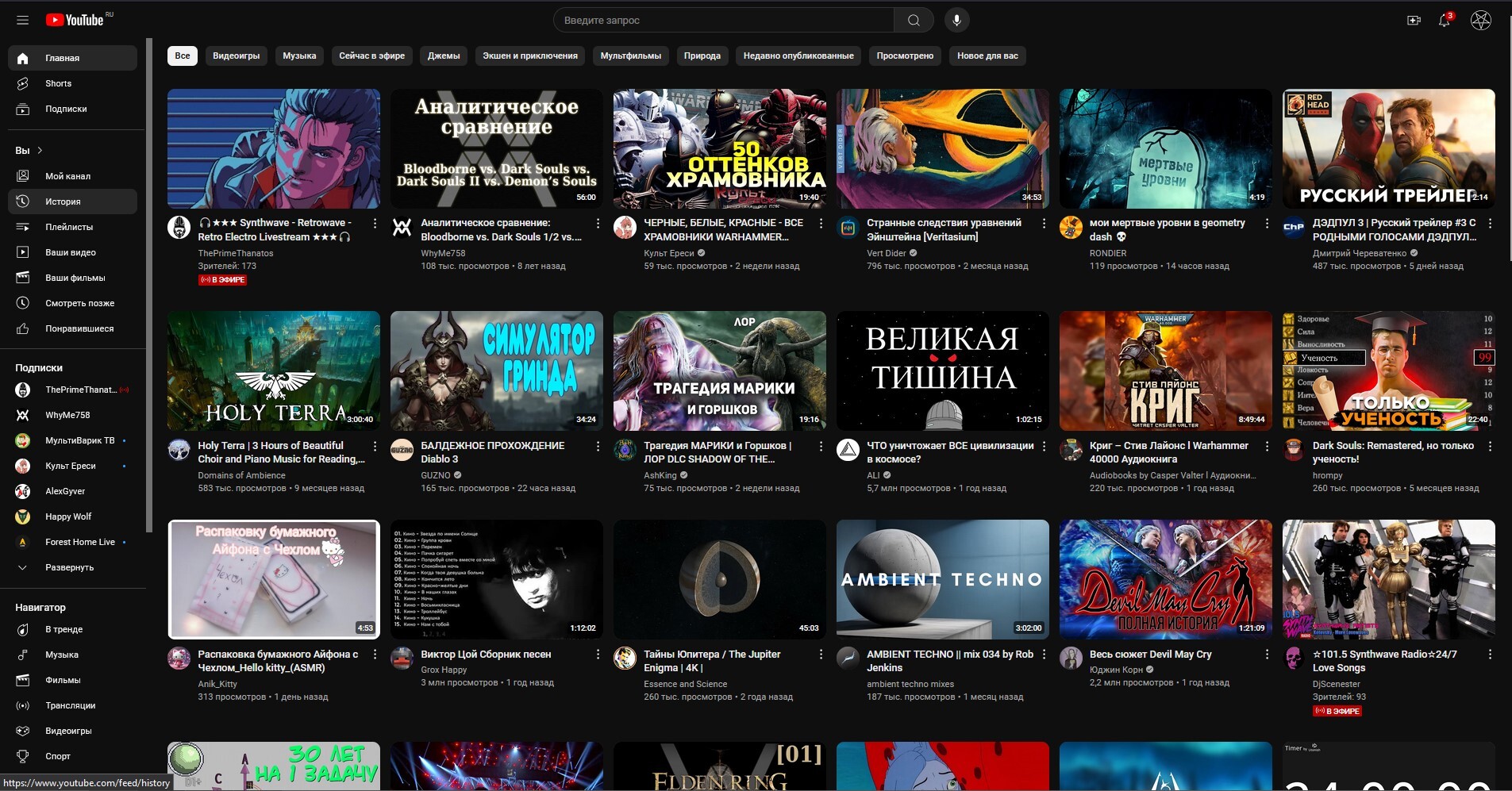Open Спорт in Навигатор section
The height and width of the screenshot is (791, 1512).
click(x=72, y=756)
